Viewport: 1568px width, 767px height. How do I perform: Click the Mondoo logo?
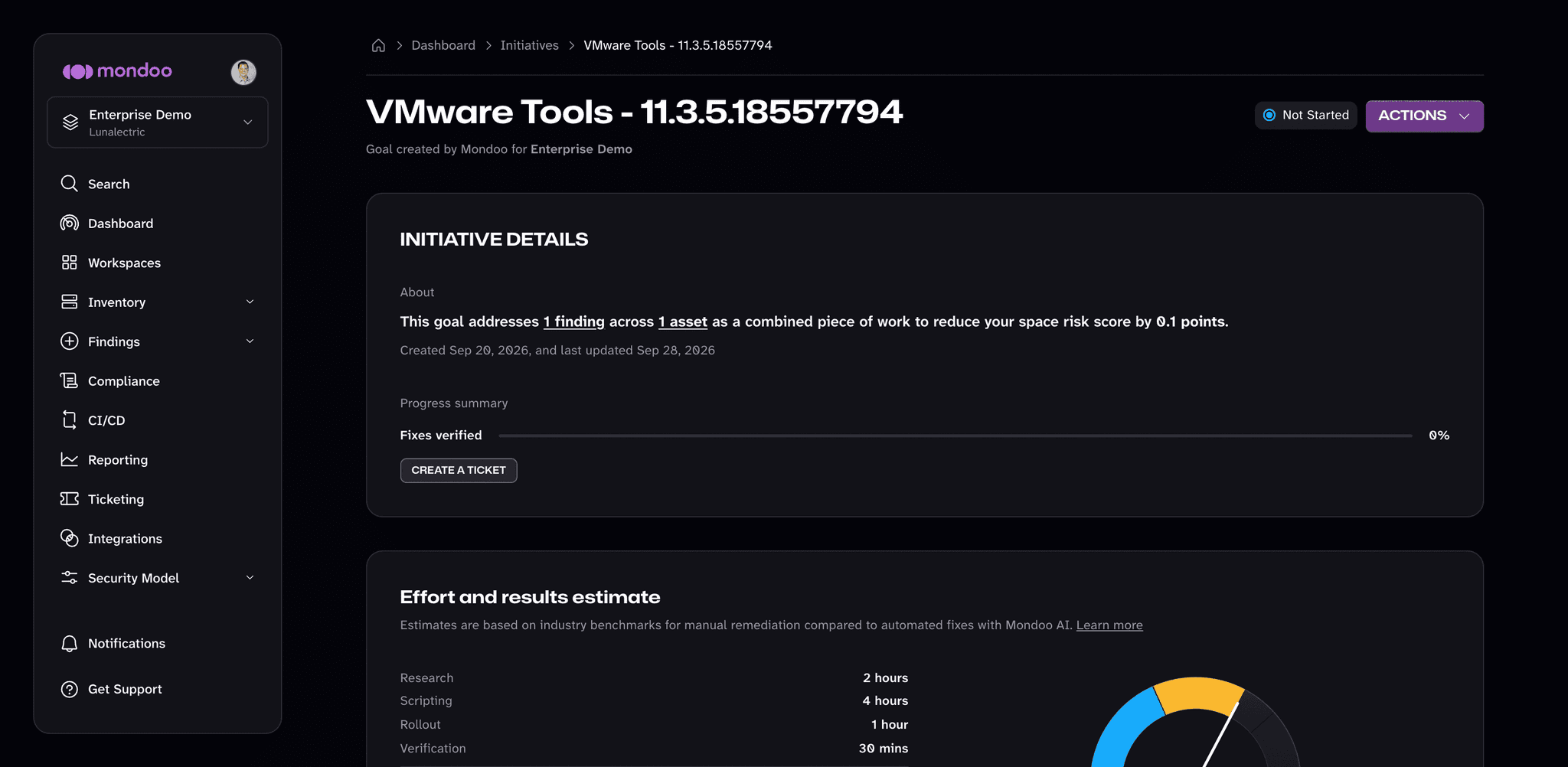tap(117, 71)
